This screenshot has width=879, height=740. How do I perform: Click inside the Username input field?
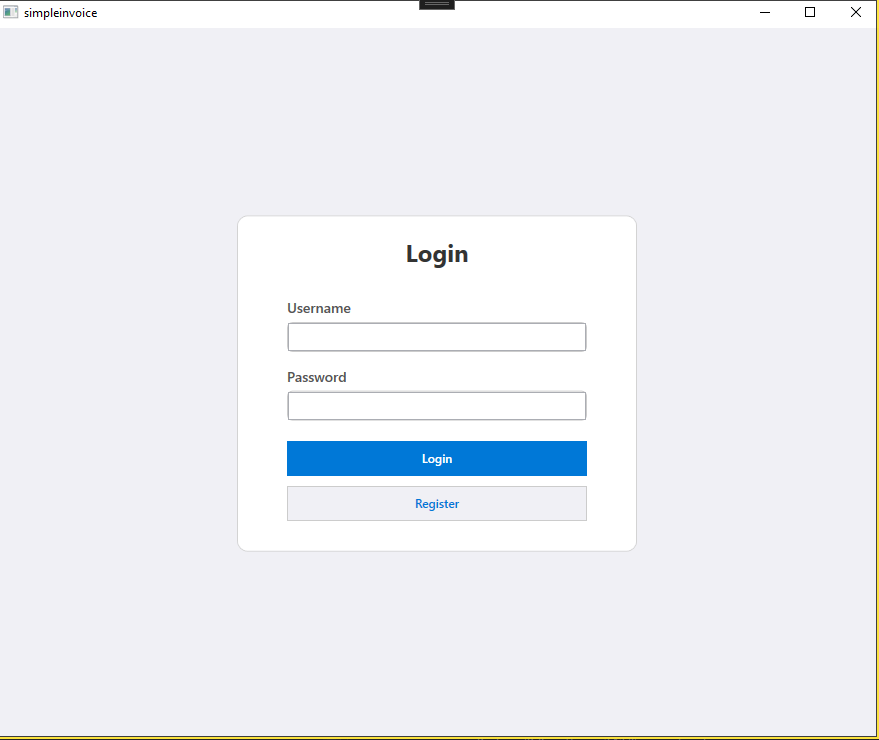[436, 337]
